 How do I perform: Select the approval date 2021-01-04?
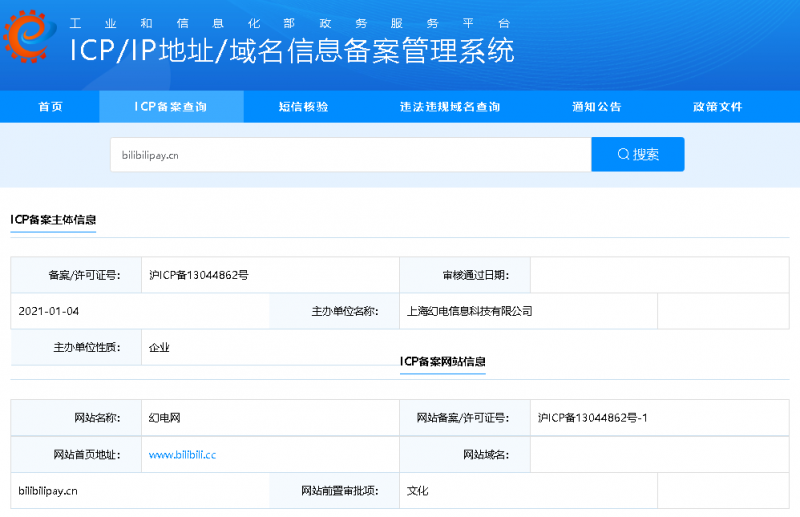(x=48, y=311)
